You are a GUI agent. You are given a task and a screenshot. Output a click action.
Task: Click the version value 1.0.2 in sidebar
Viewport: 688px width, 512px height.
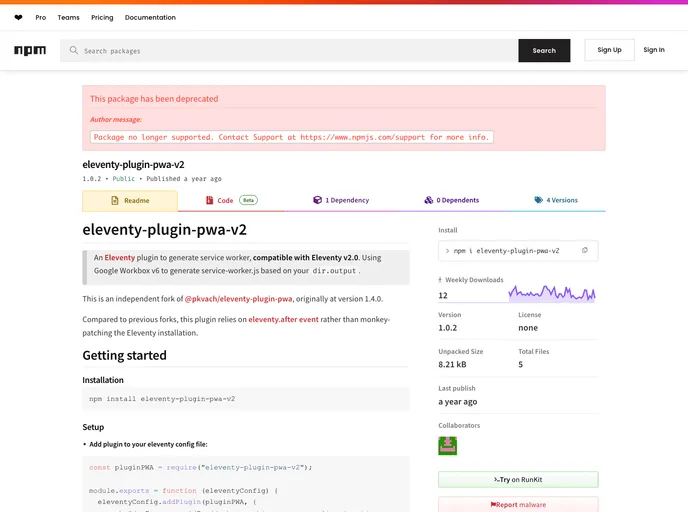[x=448, y=328]
